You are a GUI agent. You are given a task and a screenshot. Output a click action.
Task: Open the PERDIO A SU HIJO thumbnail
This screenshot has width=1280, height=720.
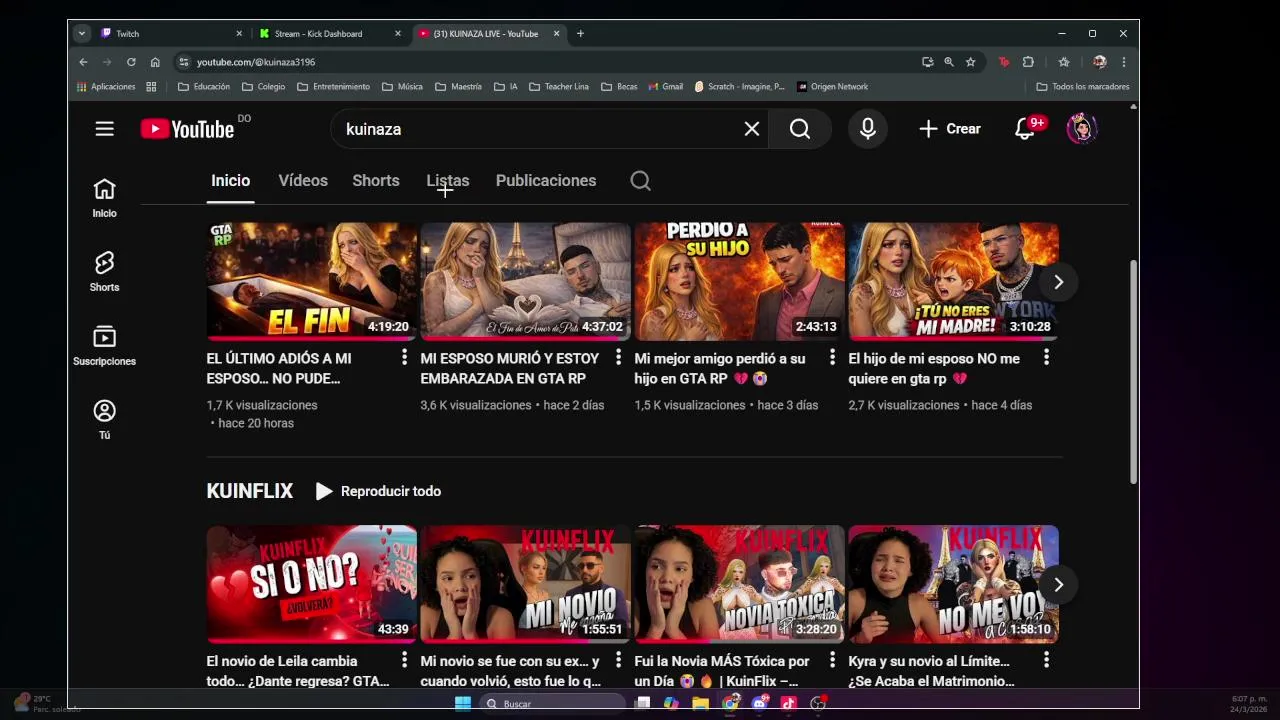[740, 282]
